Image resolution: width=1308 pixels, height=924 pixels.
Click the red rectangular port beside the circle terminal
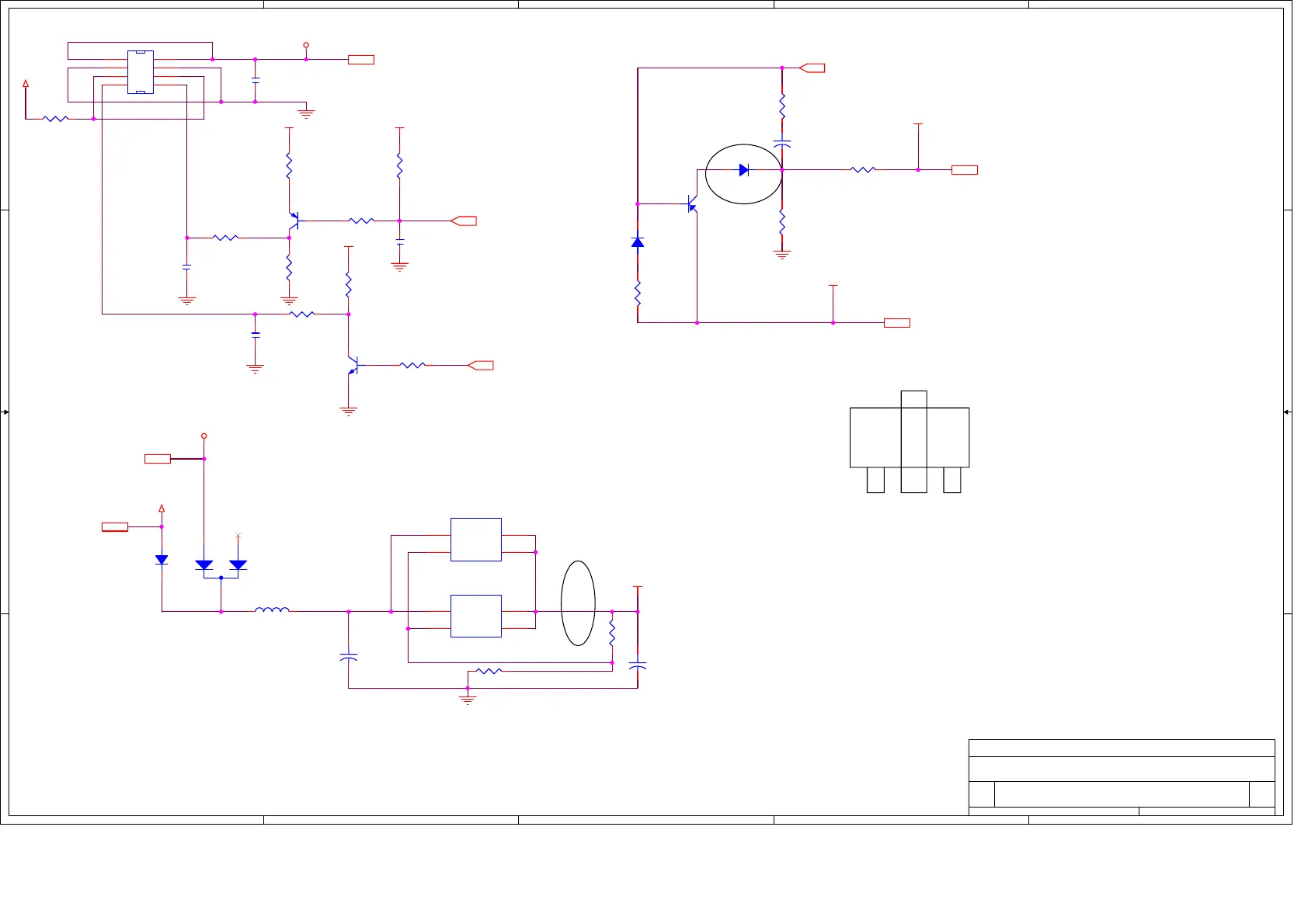pos(158,459)
